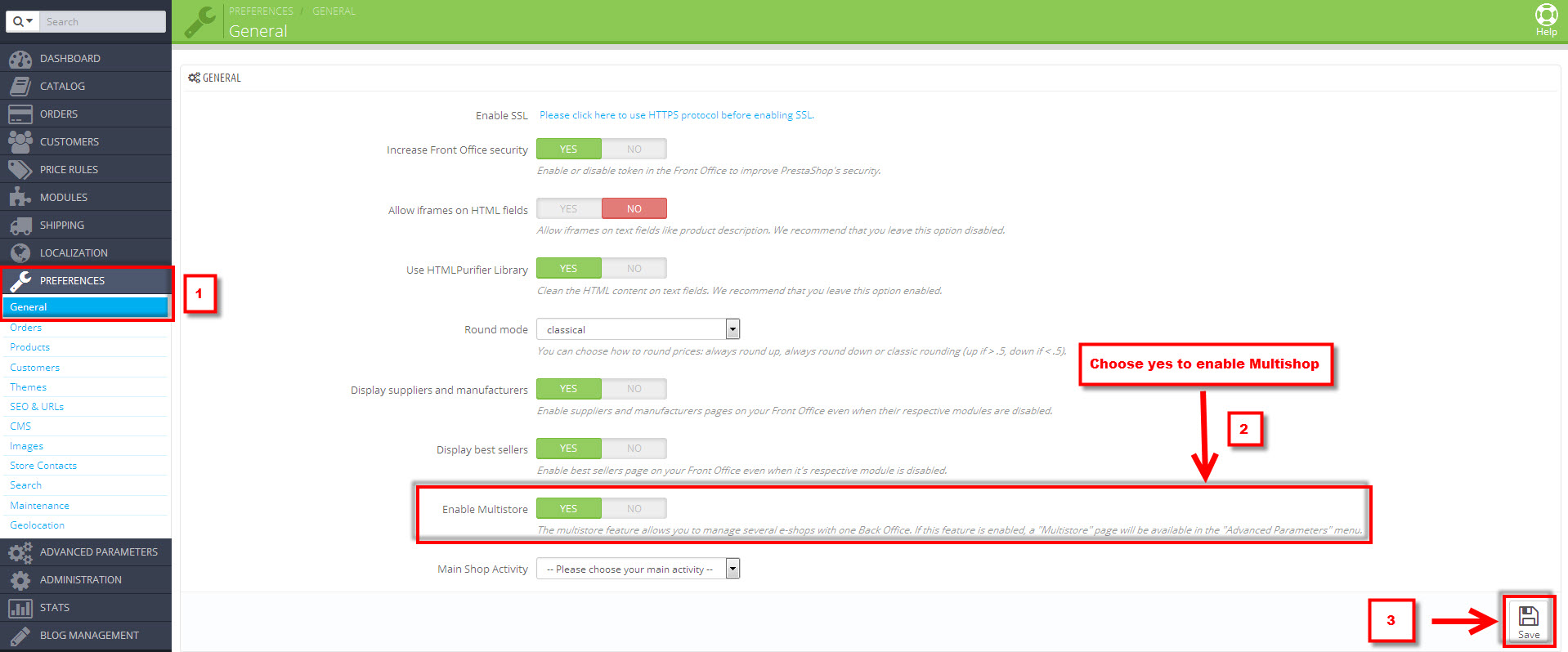The image size is (1568, 652).
Task: Go to Orders preferences submenu
Action: point(26,328)
